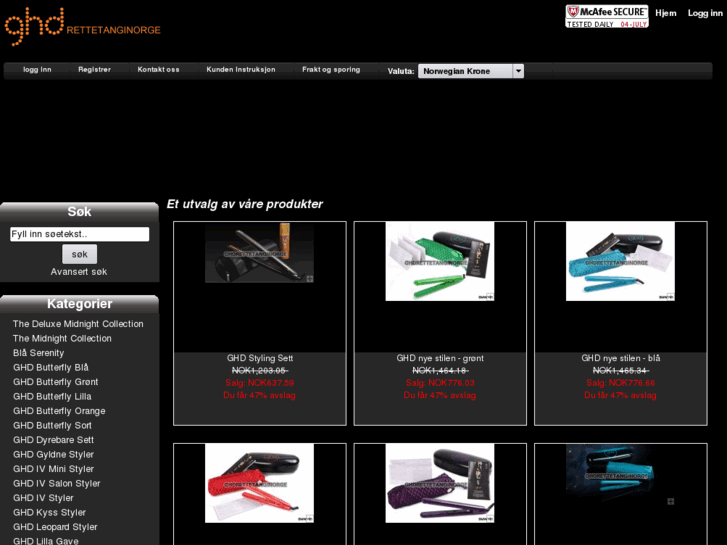Open GHD Dyrebare Sett category
The width and height of the screenshot is (727, 545).
point(53,440)
